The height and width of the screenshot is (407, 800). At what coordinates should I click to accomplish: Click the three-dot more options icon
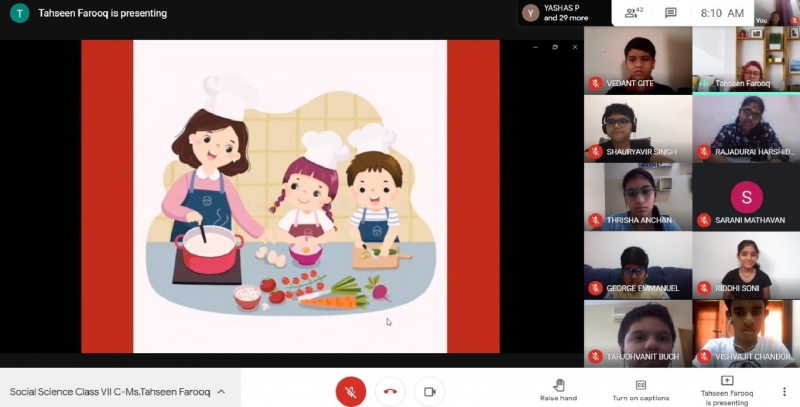click(784, 391)
